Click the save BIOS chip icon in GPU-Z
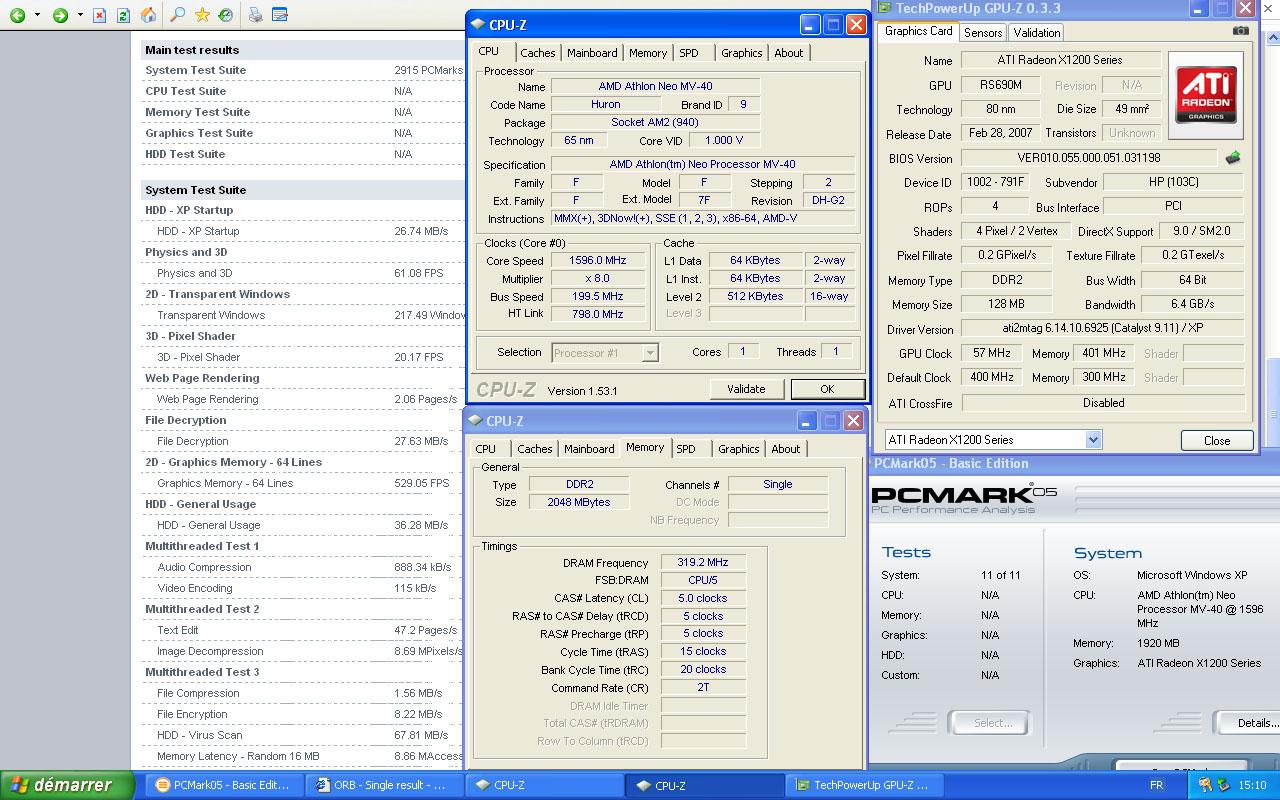Image resolution: width=1280 pixels, height=800 pixels. 1233,158
